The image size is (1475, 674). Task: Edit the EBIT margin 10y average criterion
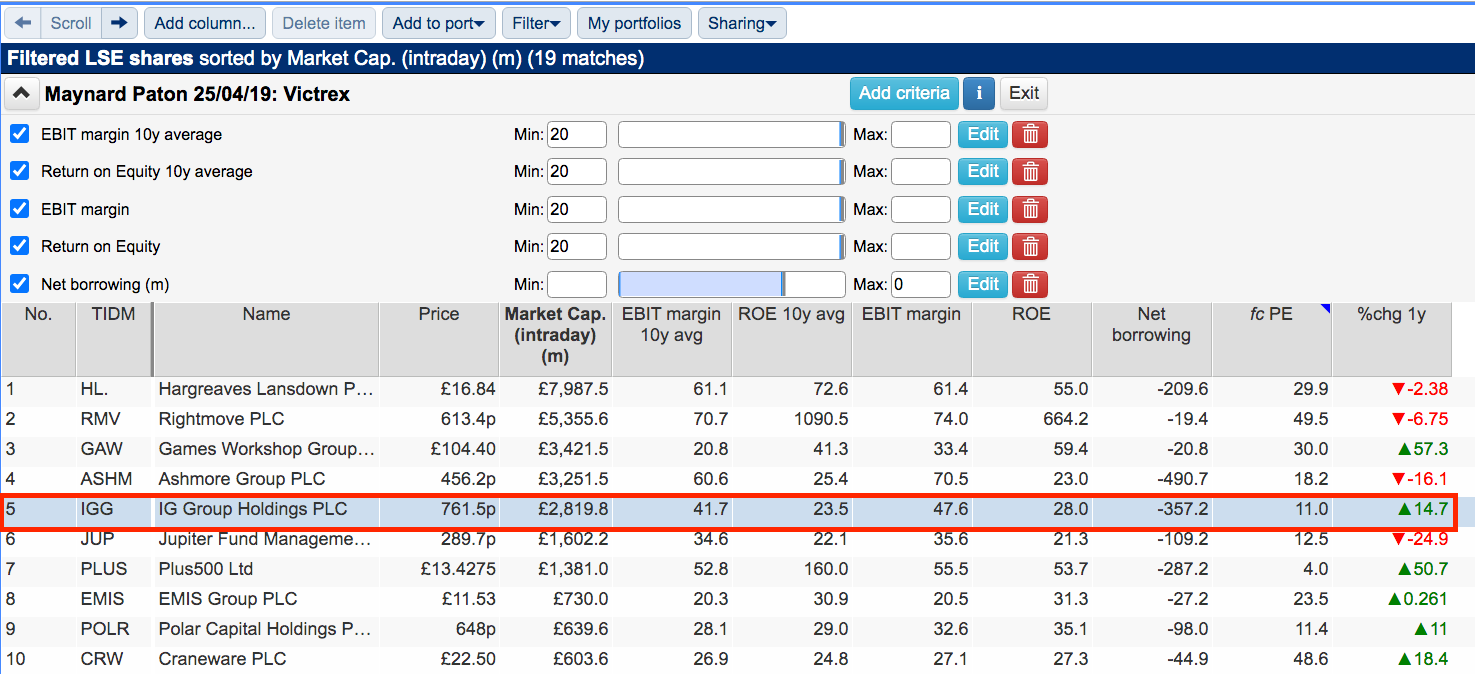983,134
